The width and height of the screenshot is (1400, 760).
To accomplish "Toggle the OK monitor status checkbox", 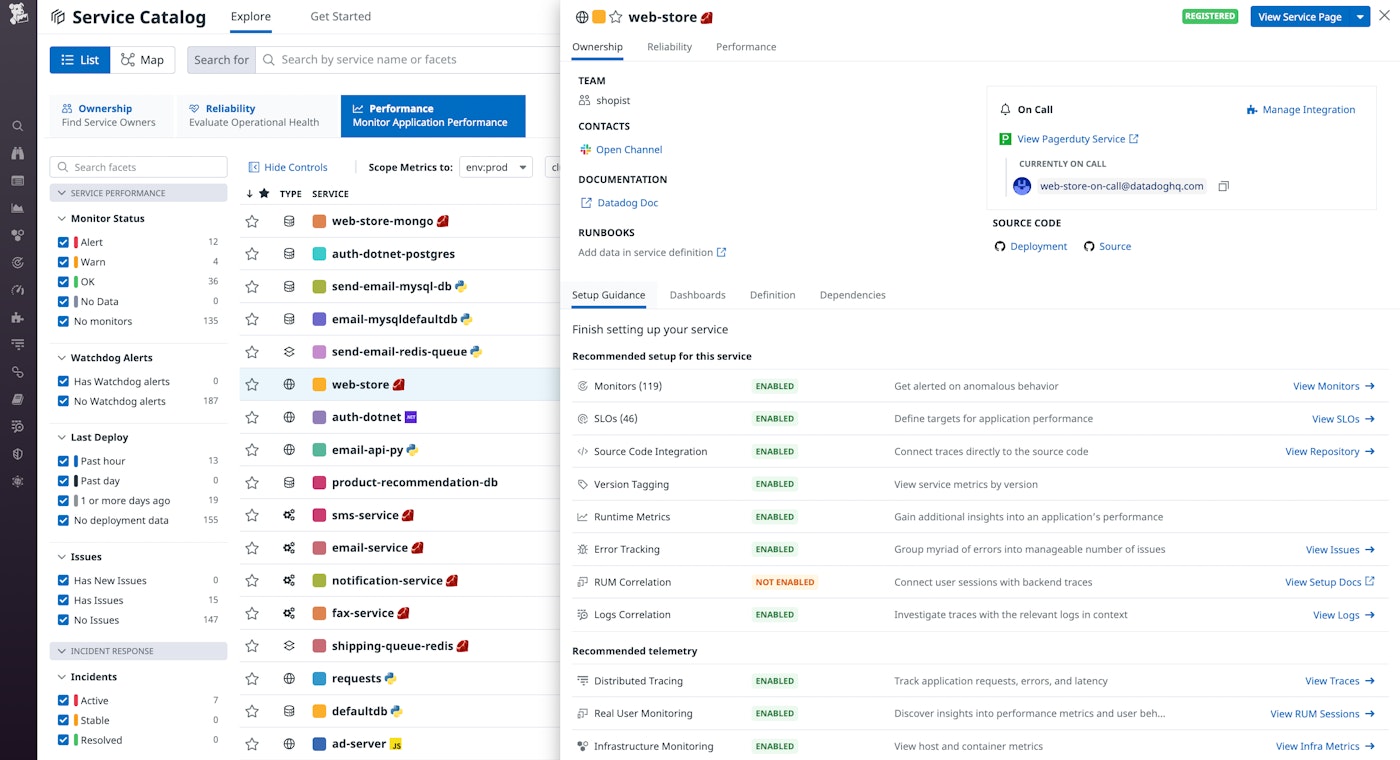I will (x=63, y=282).
